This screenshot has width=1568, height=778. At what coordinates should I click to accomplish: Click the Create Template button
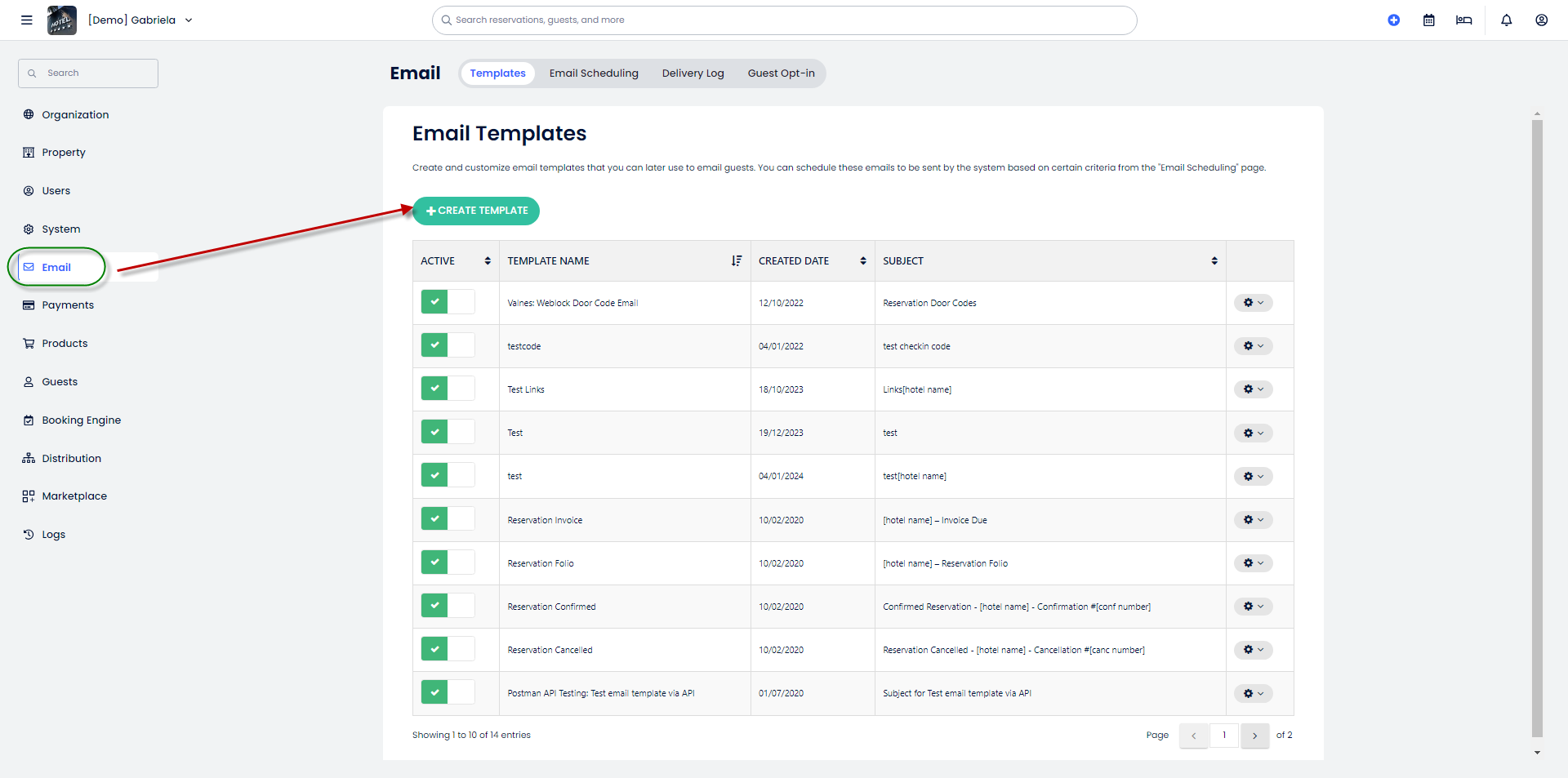point(476,211)
